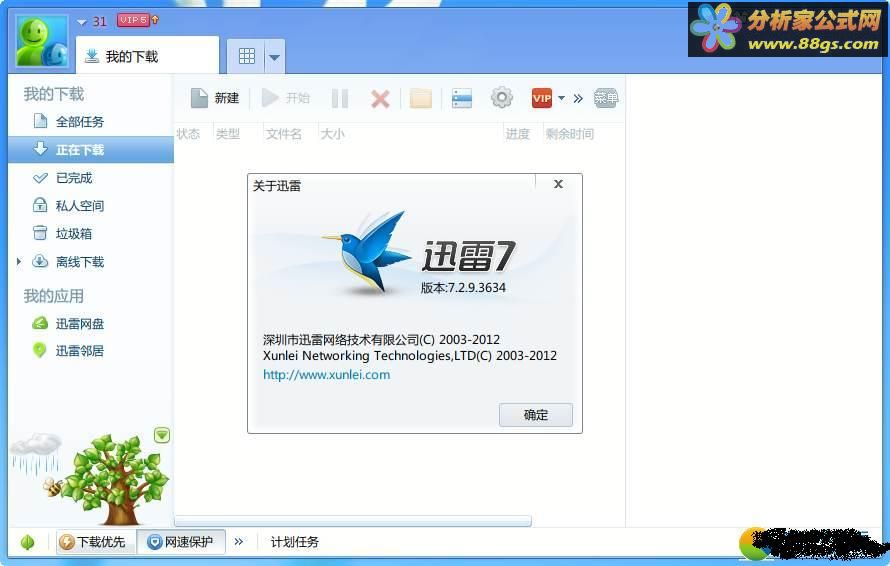
Task: Open the http://www.xunlei.com link
Action: (x=326, y=375)
